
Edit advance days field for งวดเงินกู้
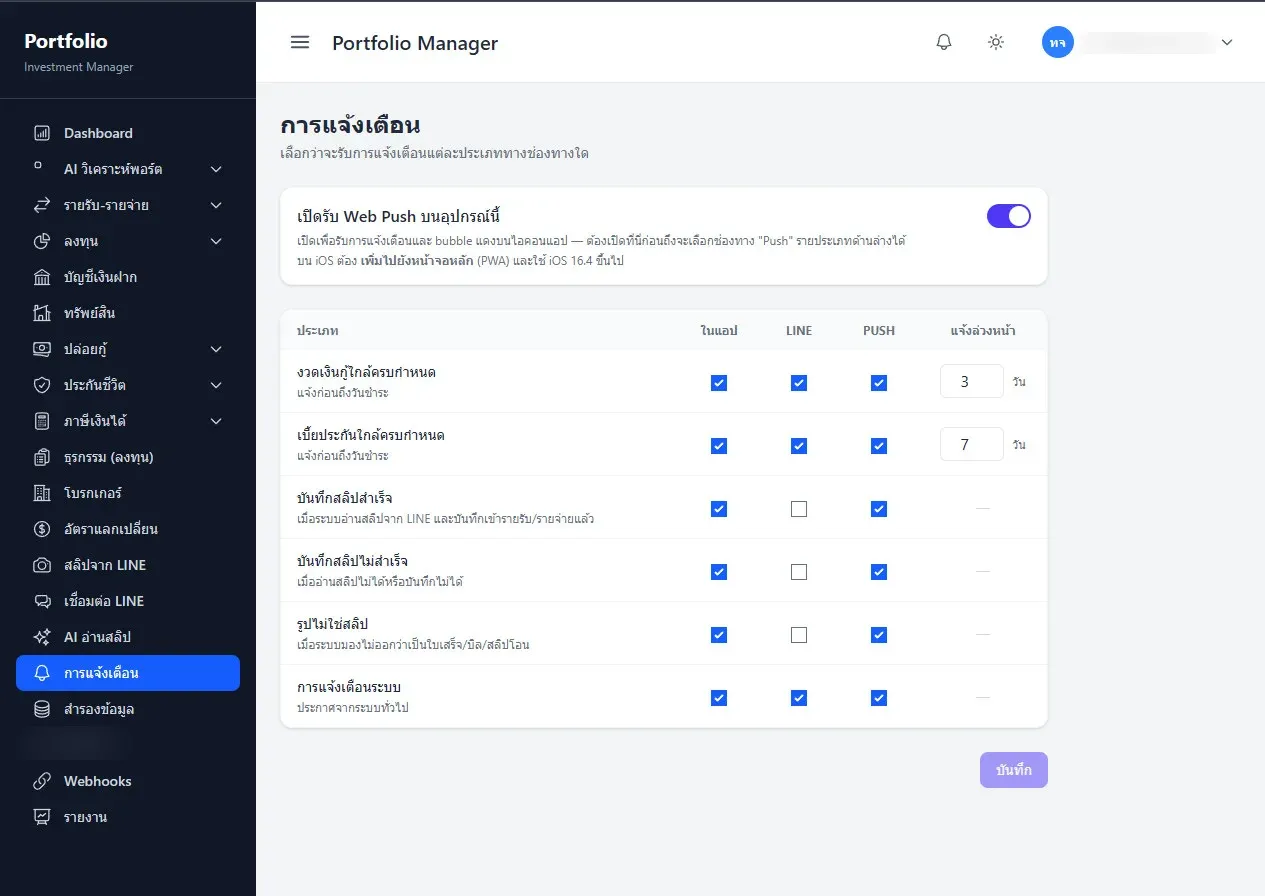(x=972, y=381)
